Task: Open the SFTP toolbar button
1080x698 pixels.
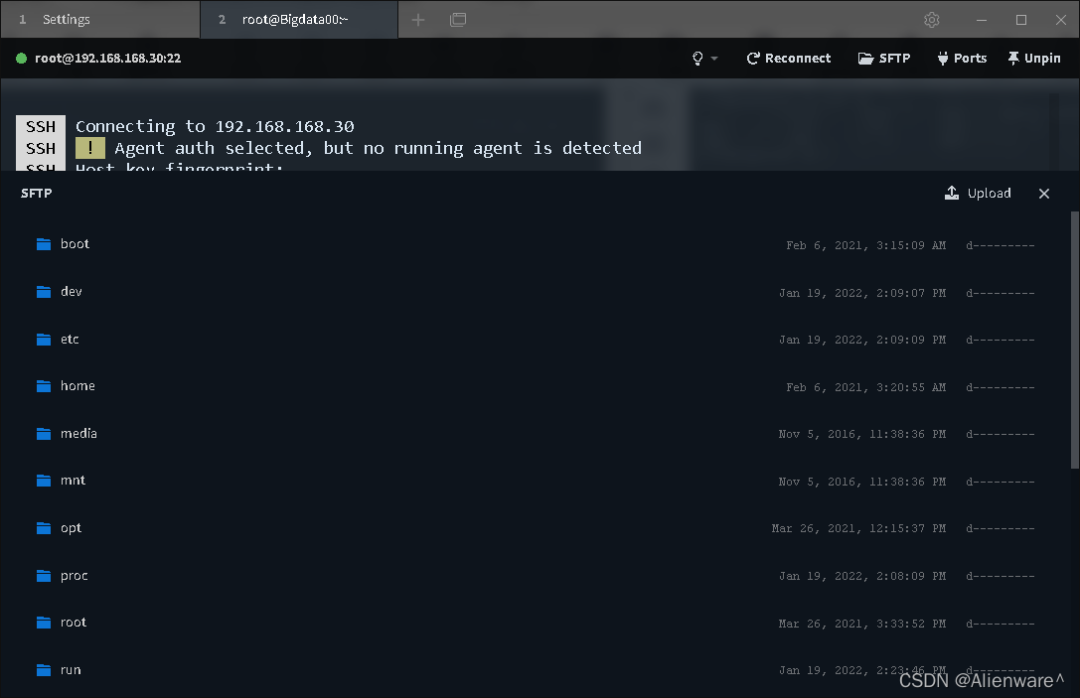Action: [884, 58]
